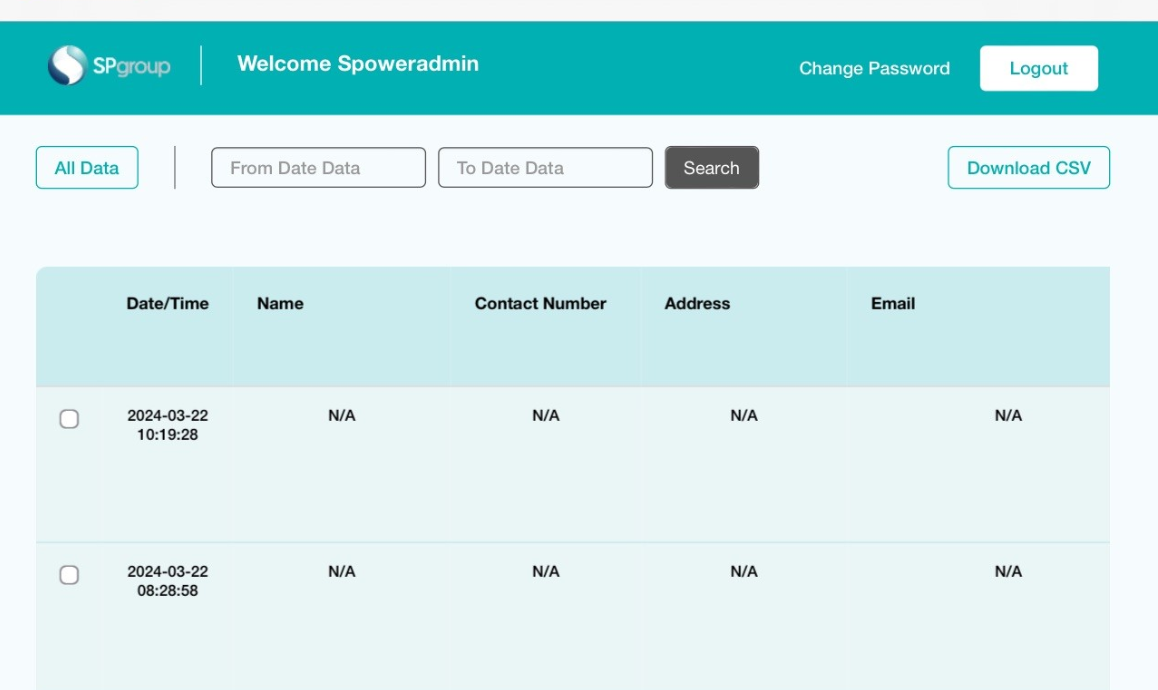Screen dimensions: 1158x690
Task: Focus the From Date Data field
Action: pyautogui.click(x=318, y=168)
